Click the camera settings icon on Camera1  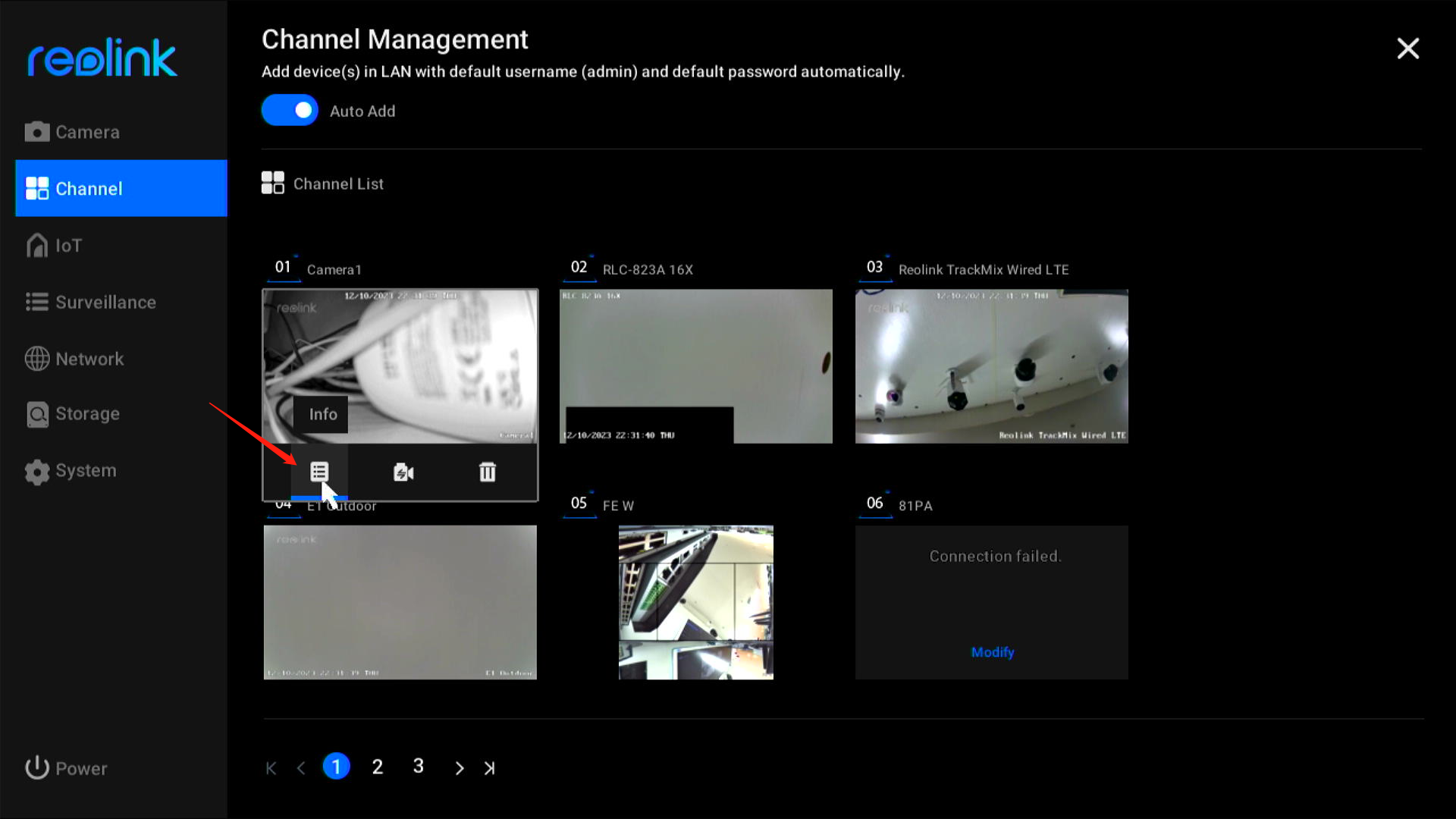coord(403,472)
